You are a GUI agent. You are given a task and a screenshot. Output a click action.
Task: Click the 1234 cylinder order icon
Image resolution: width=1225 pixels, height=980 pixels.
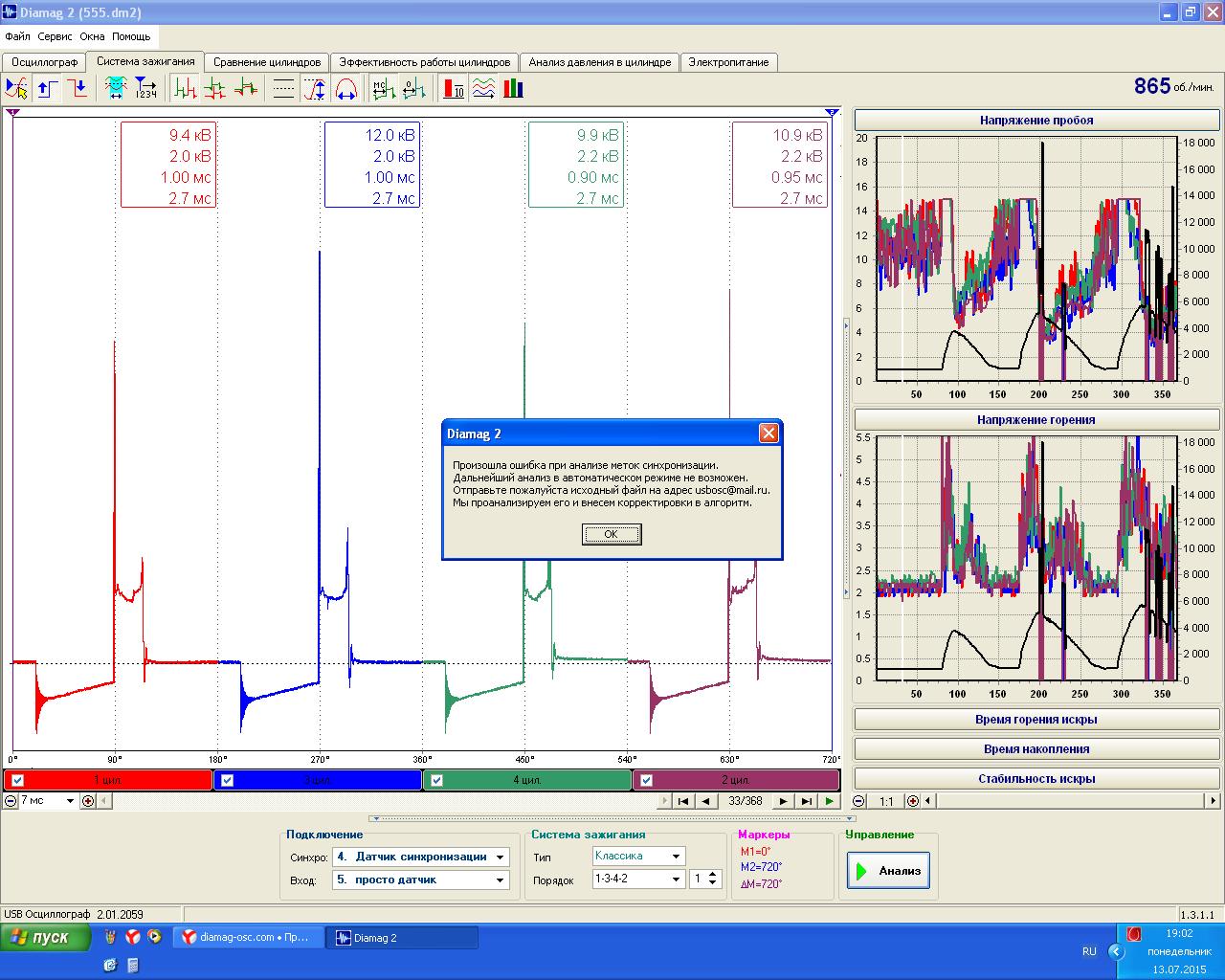pos(145,89)
